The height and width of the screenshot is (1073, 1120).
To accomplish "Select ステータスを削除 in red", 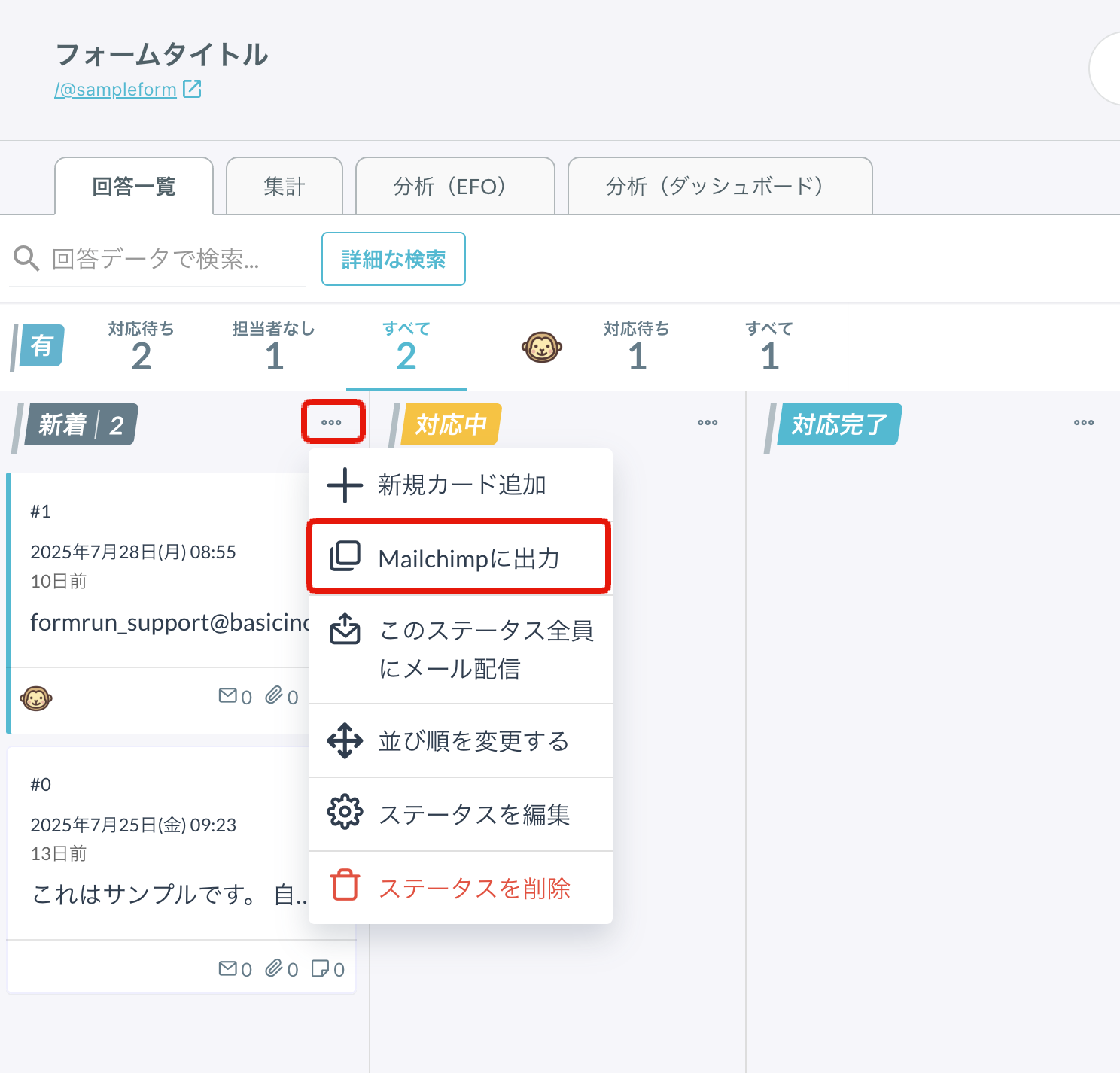I will [x=461, y=888].
